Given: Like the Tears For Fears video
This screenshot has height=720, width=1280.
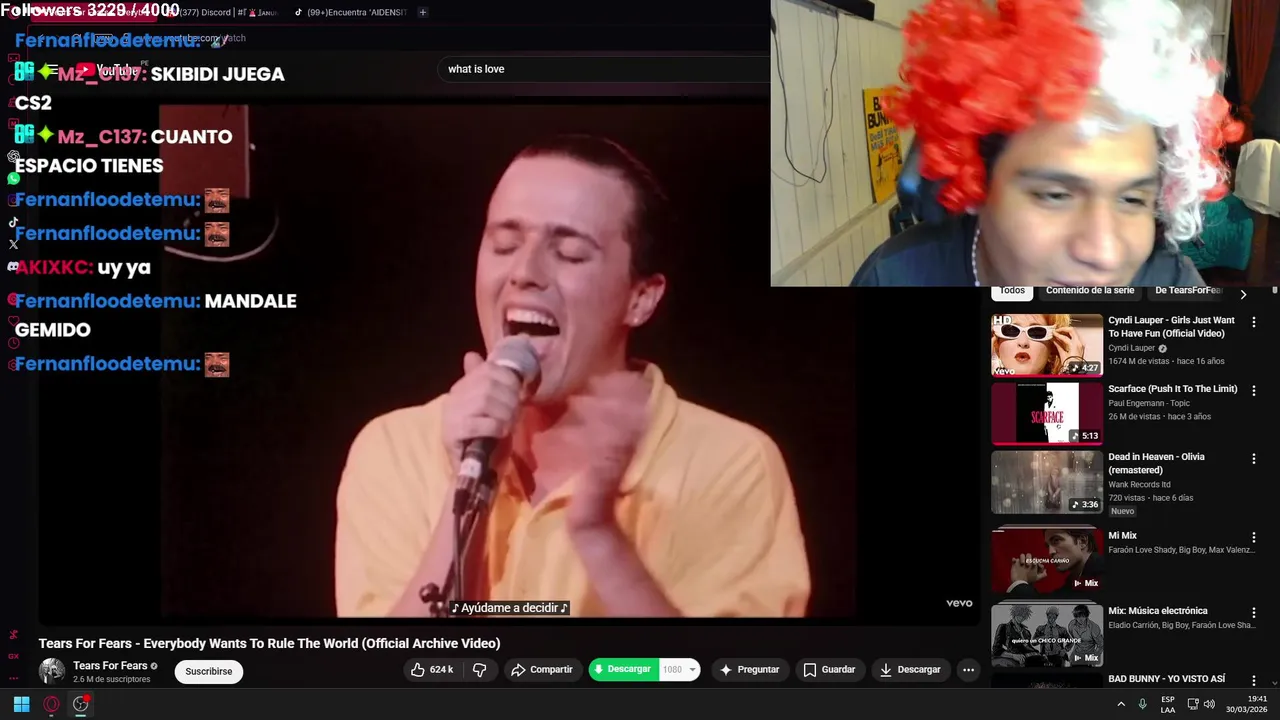Looking at the screenshot, I should pos(432,670).
